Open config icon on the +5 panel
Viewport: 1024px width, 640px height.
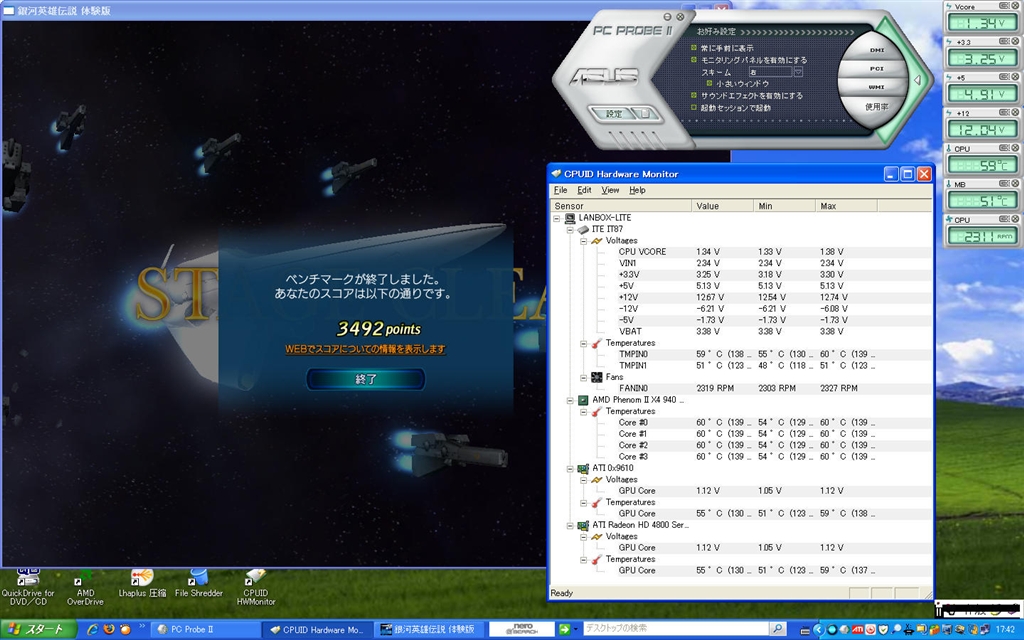(x=1004, y=77)
